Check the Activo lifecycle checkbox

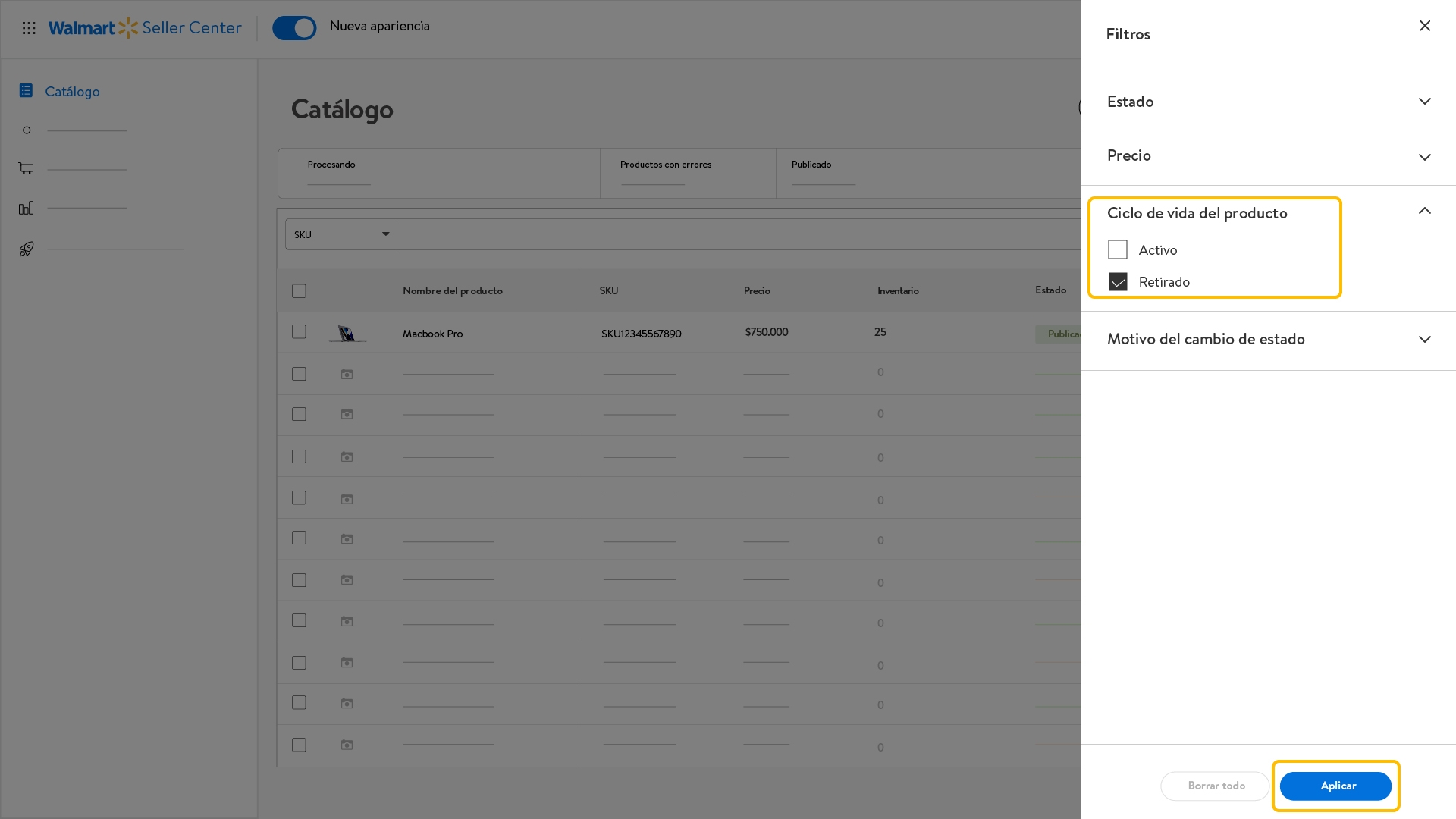point(1118,249)
